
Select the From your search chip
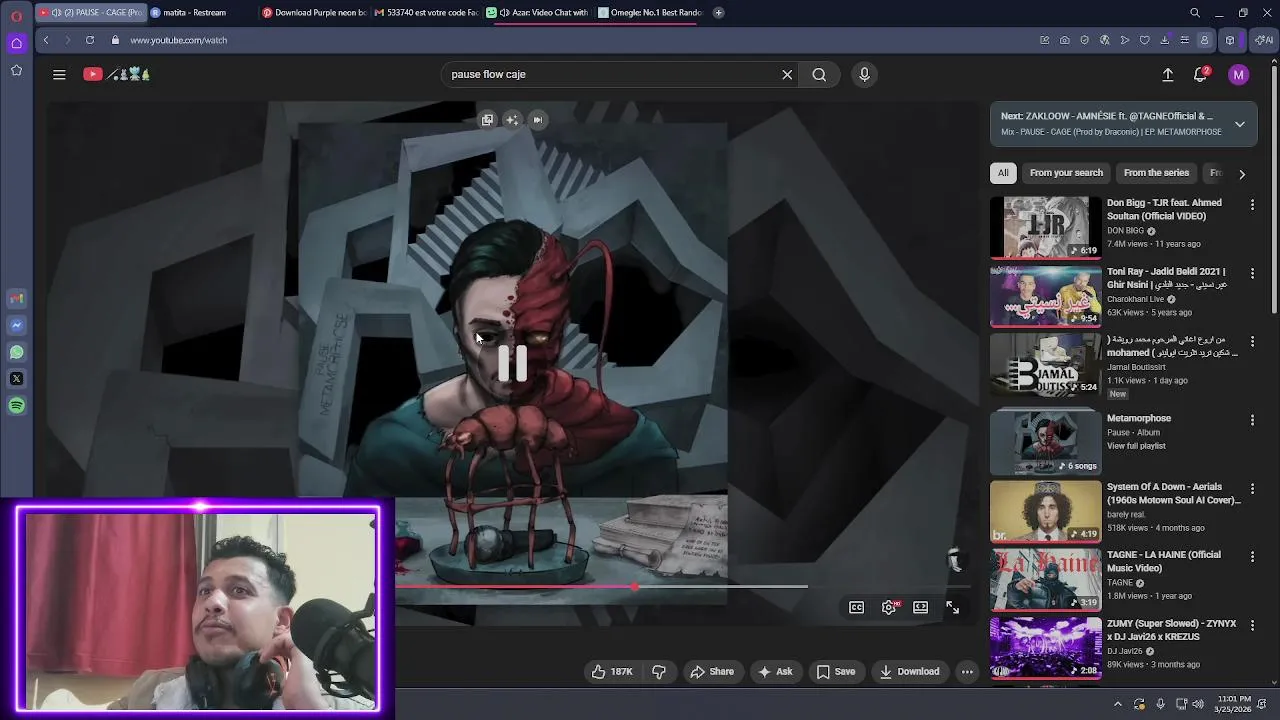[1066, 173]
